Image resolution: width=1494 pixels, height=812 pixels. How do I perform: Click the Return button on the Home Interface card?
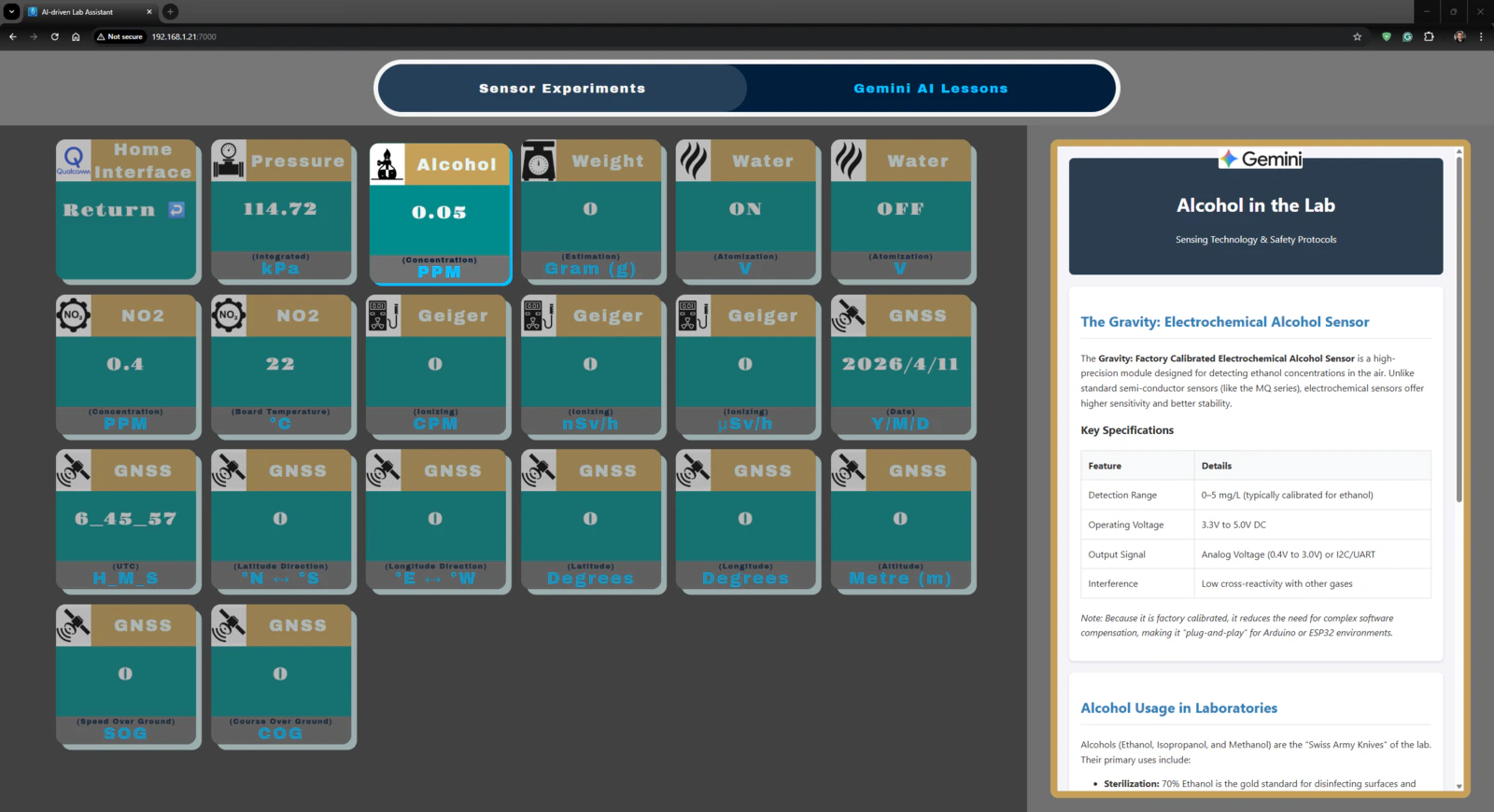tap(125, 210)
